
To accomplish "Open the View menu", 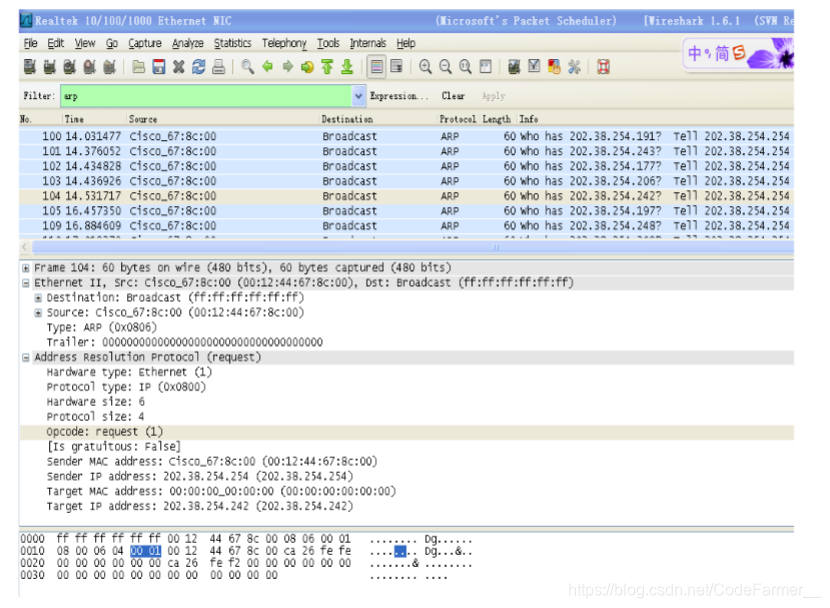I will [85, 43].
